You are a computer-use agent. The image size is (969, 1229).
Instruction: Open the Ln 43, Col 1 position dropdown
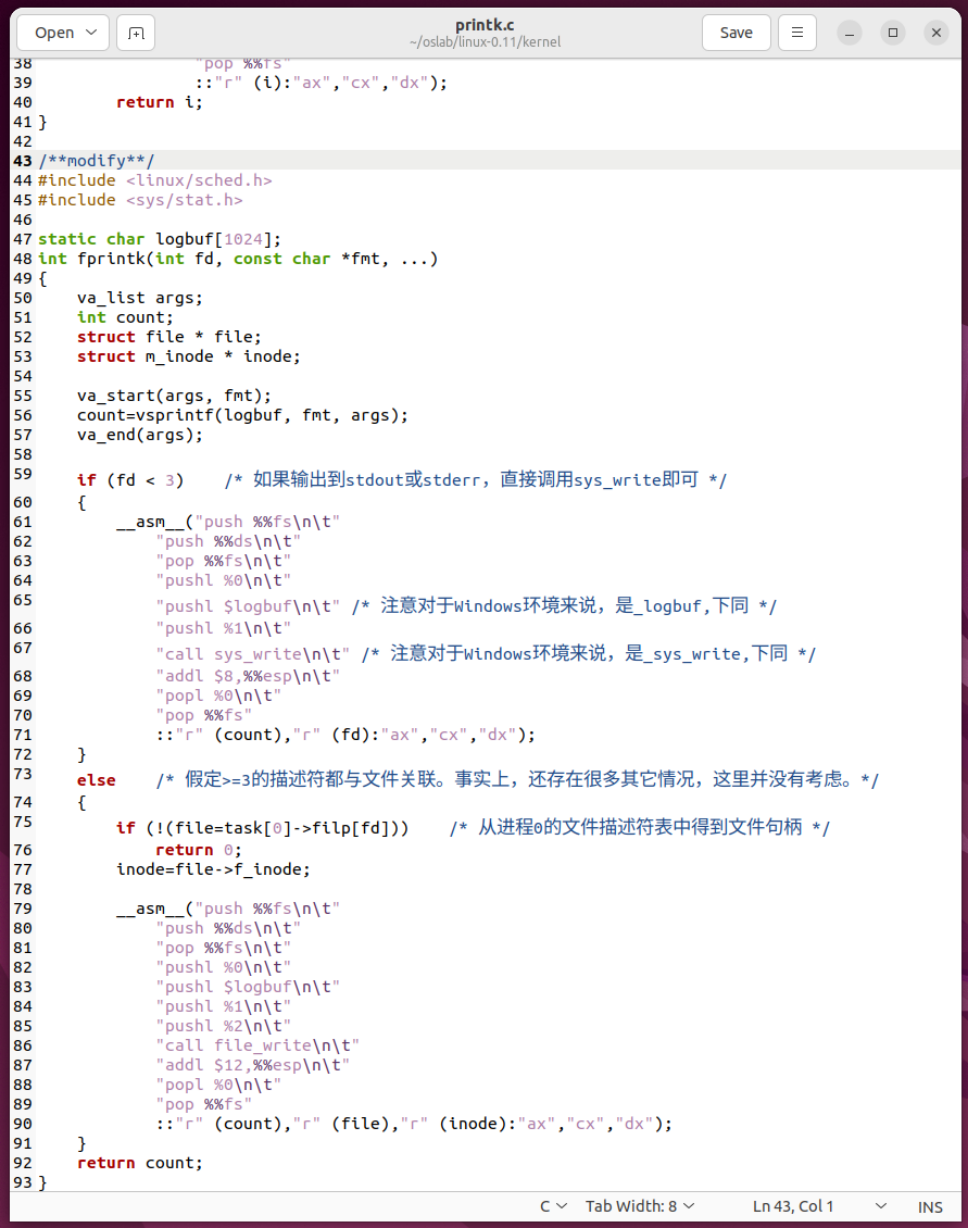coord(818,1207)
